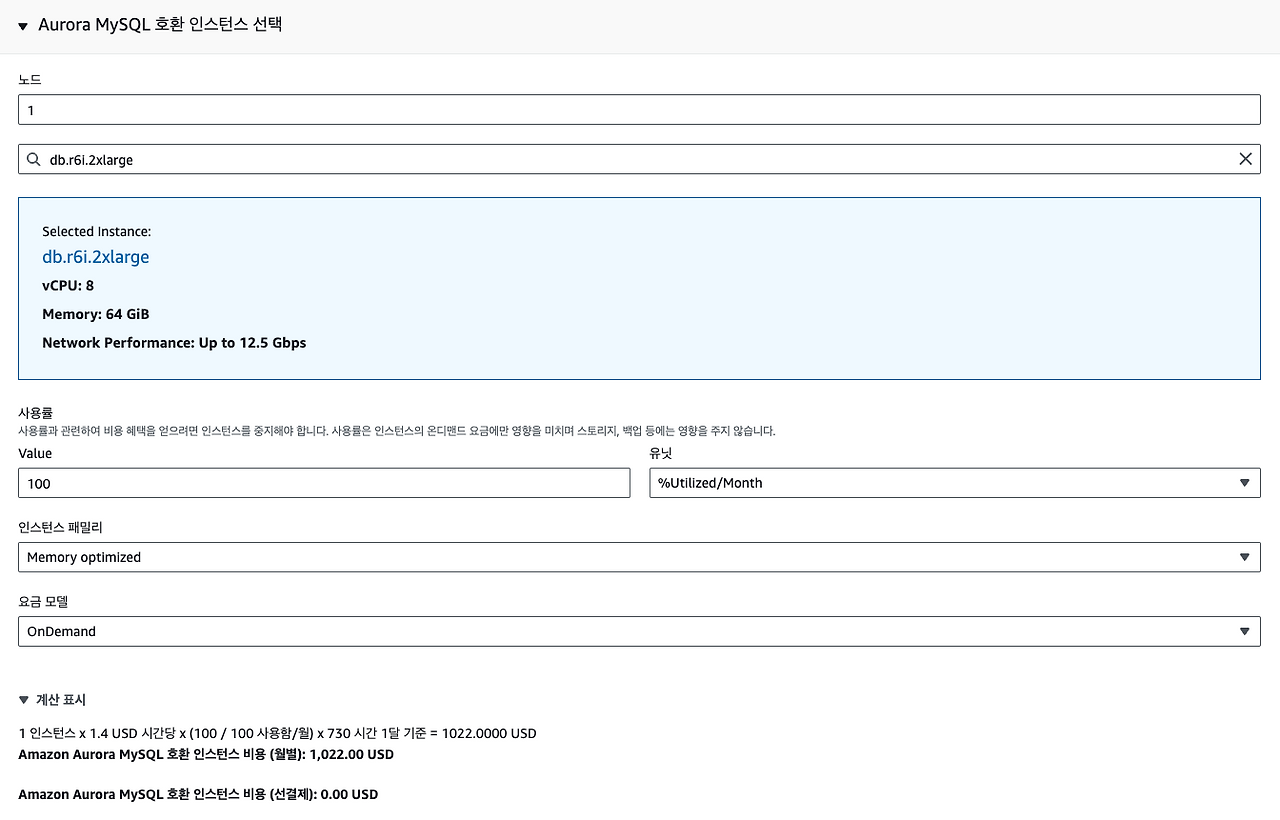The image size is (1280, 820).
Task: Click the arrow icon on the 요금 모델 selector
Action: coord(1245,631)
